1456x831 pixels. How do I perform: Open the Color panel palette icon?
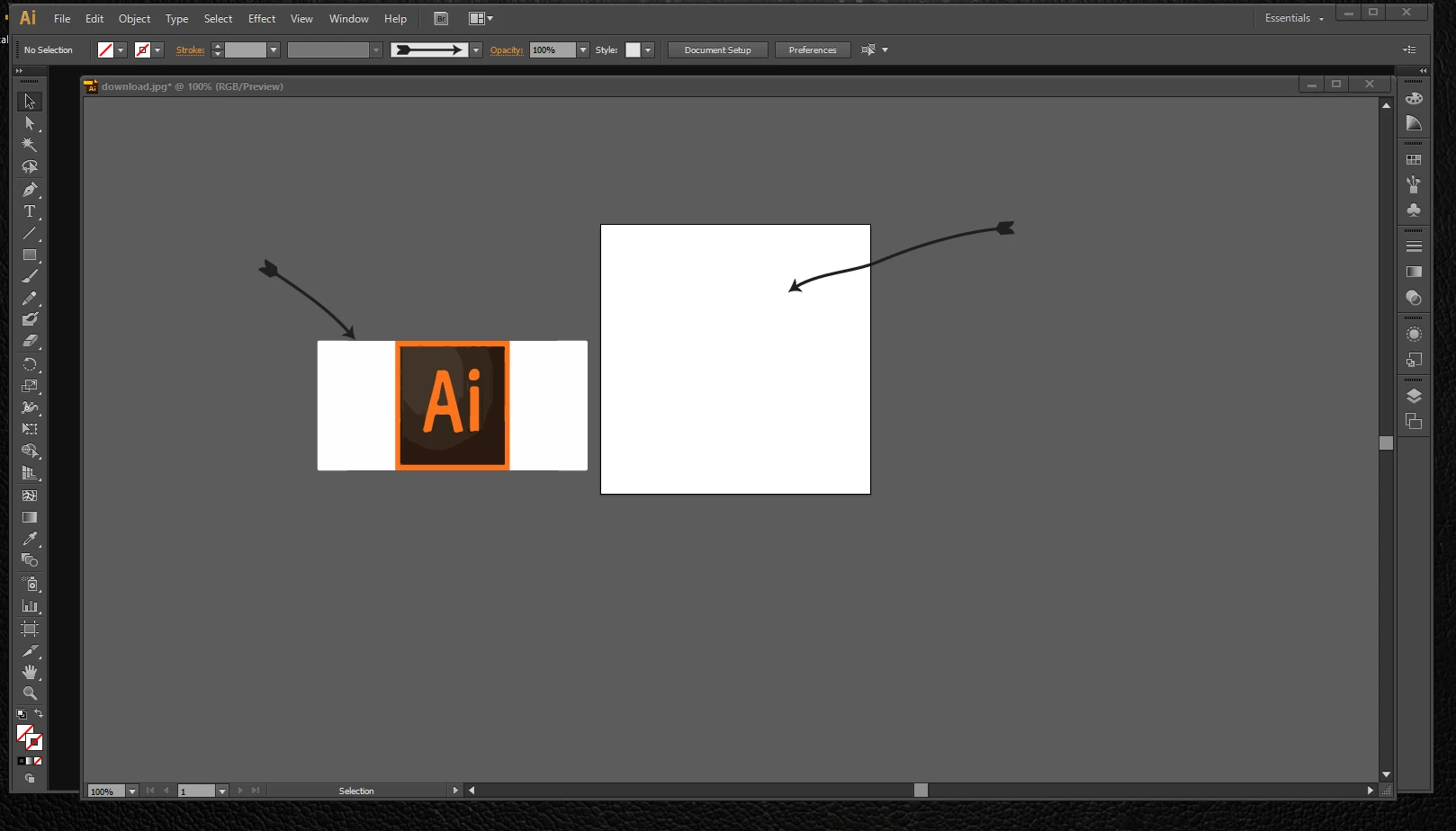pos(1414,98)
